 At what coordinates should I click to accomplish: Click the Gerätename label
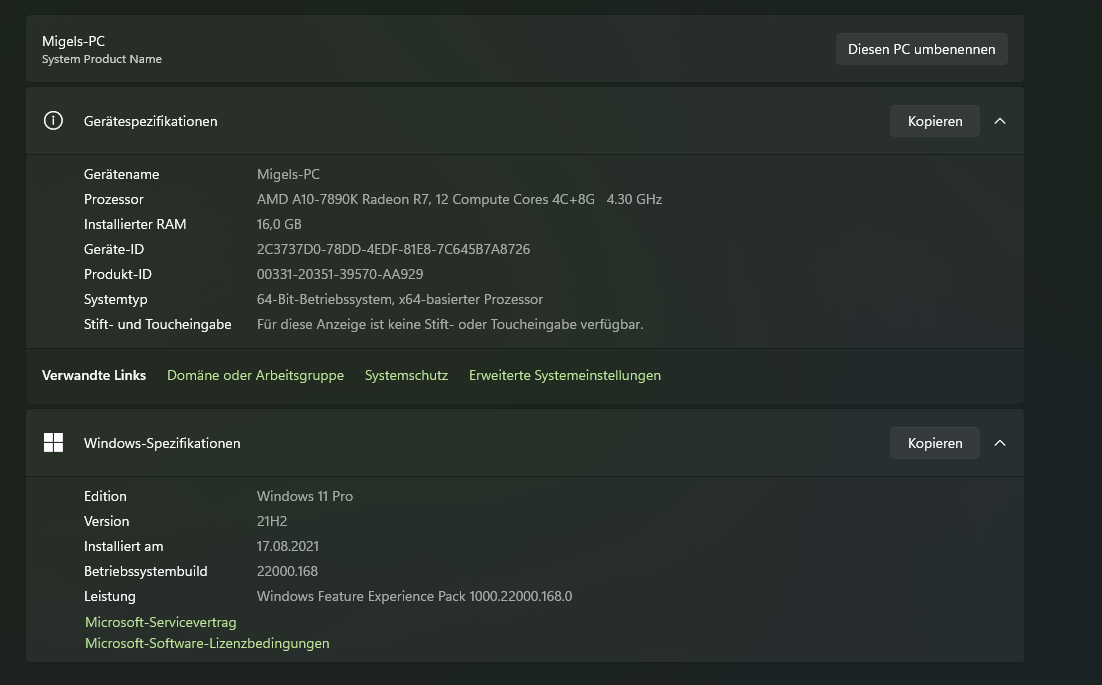point(121,174)
